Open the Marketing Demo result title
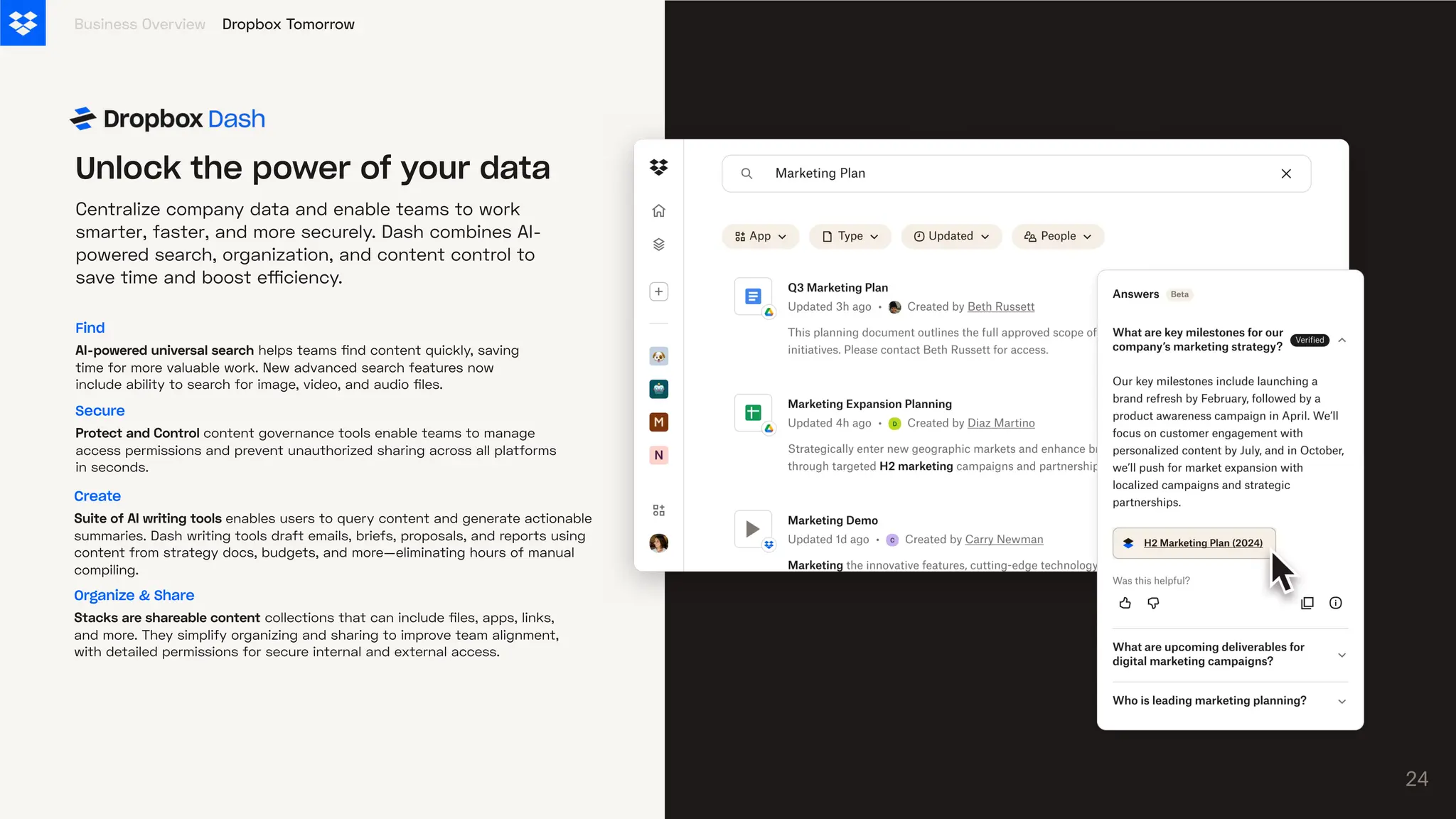 [833, 520]
